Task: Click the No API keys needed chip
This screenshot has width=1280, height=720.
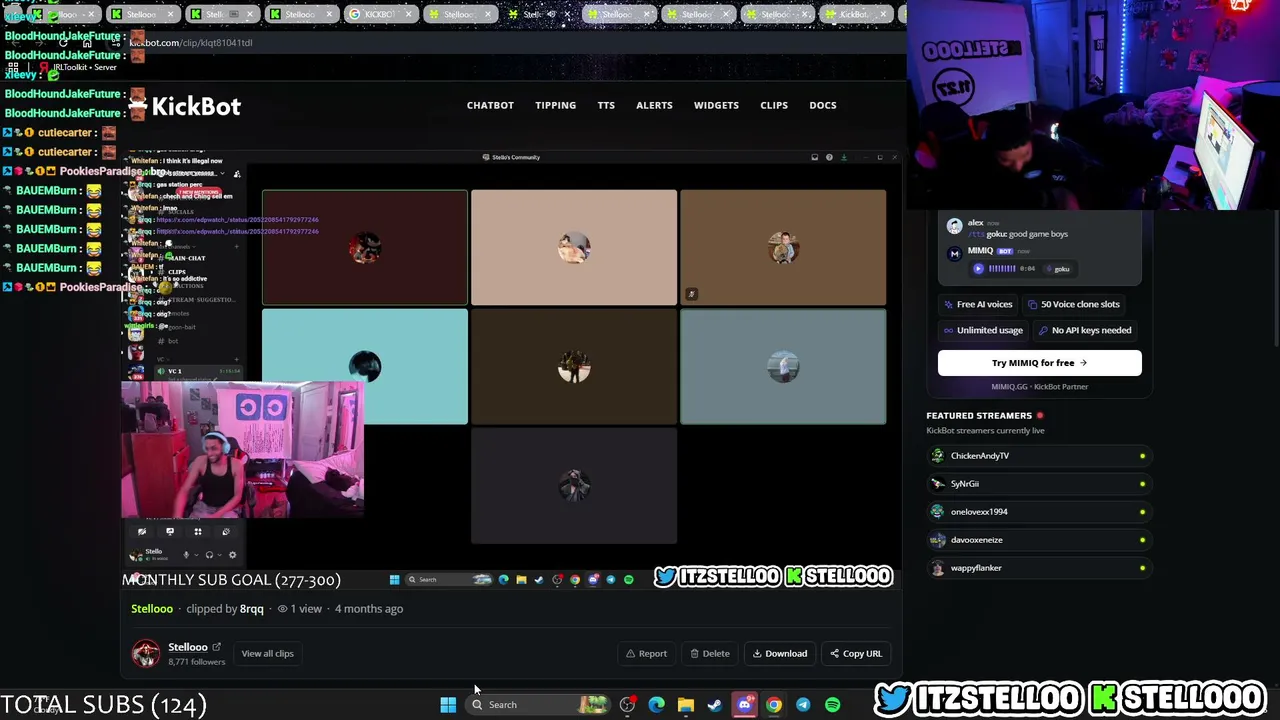Action: coord(1084,331)
